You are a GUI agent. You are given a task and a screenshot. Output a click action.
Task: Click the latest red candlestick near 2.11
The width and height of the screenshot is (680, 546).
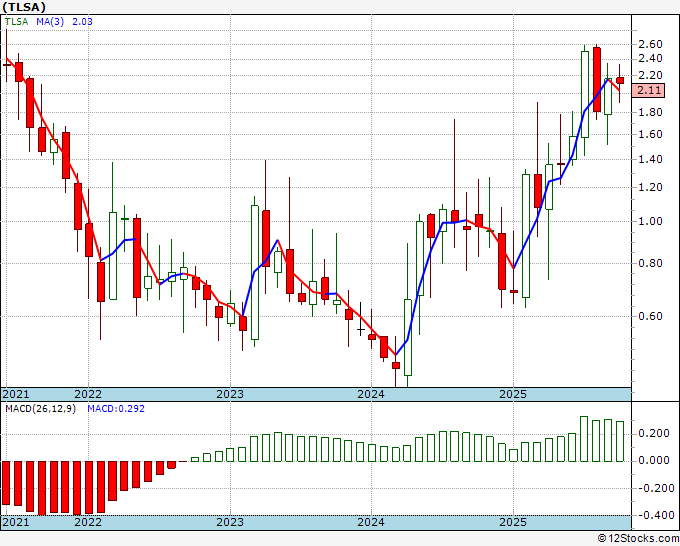[x=620, y=80]
